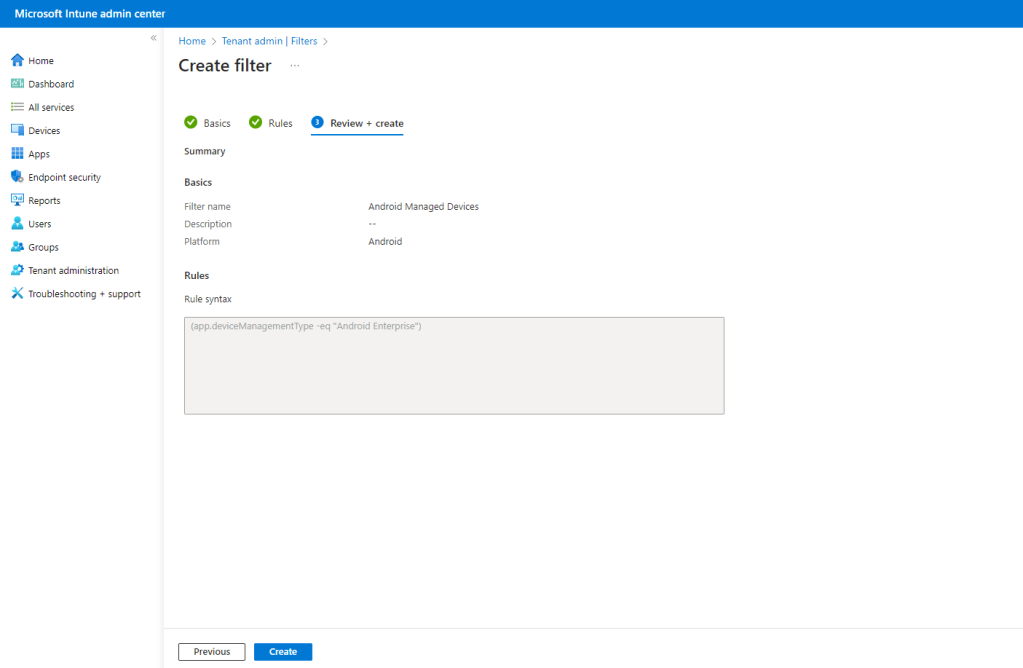This screenshot has height=668, width=1023.
Task: Select the Review + create tab
Action: coord(357,123)
